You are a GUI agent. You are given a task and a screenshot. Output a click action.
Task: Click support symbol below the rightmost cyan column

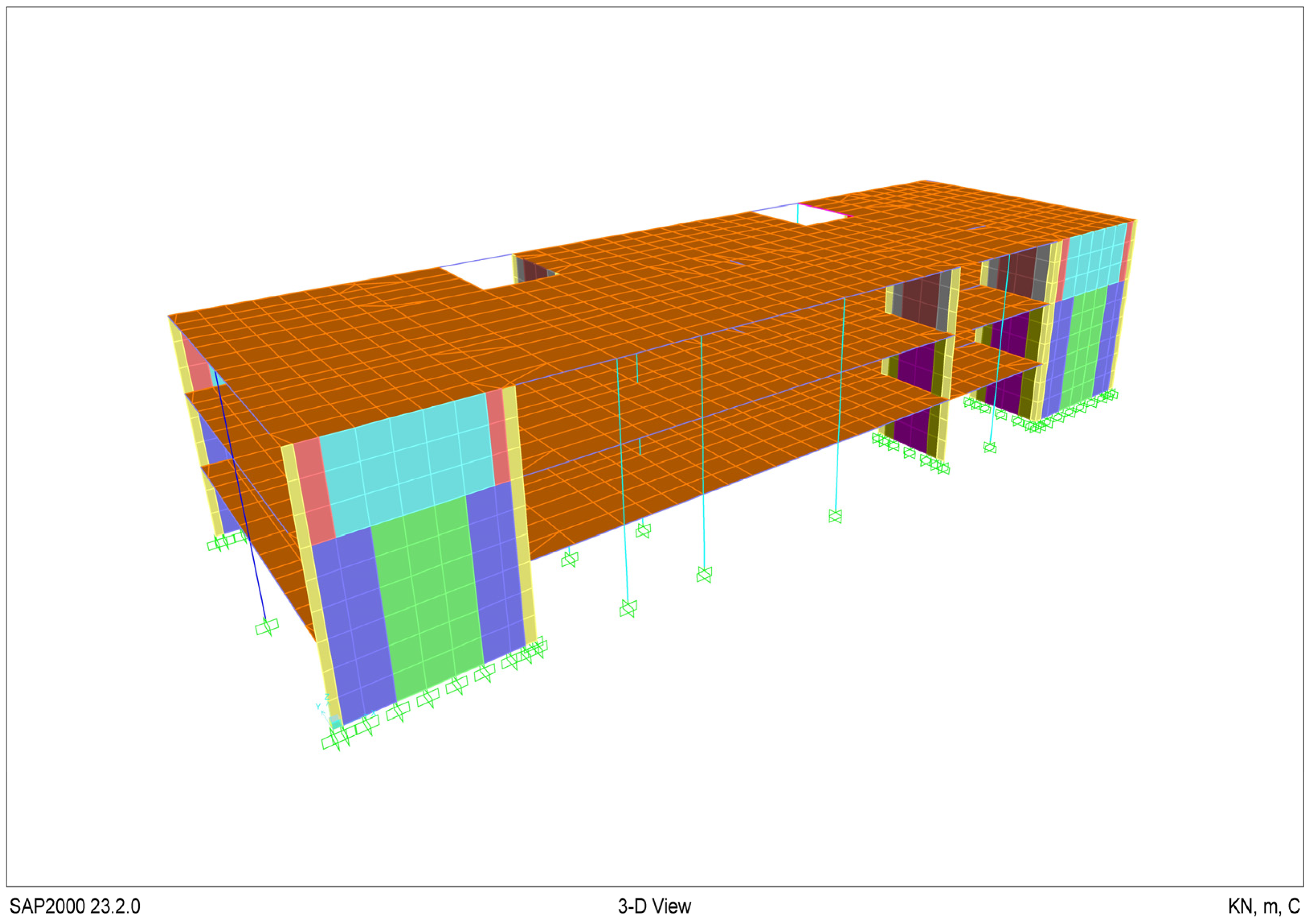click(x=990, y=448)
